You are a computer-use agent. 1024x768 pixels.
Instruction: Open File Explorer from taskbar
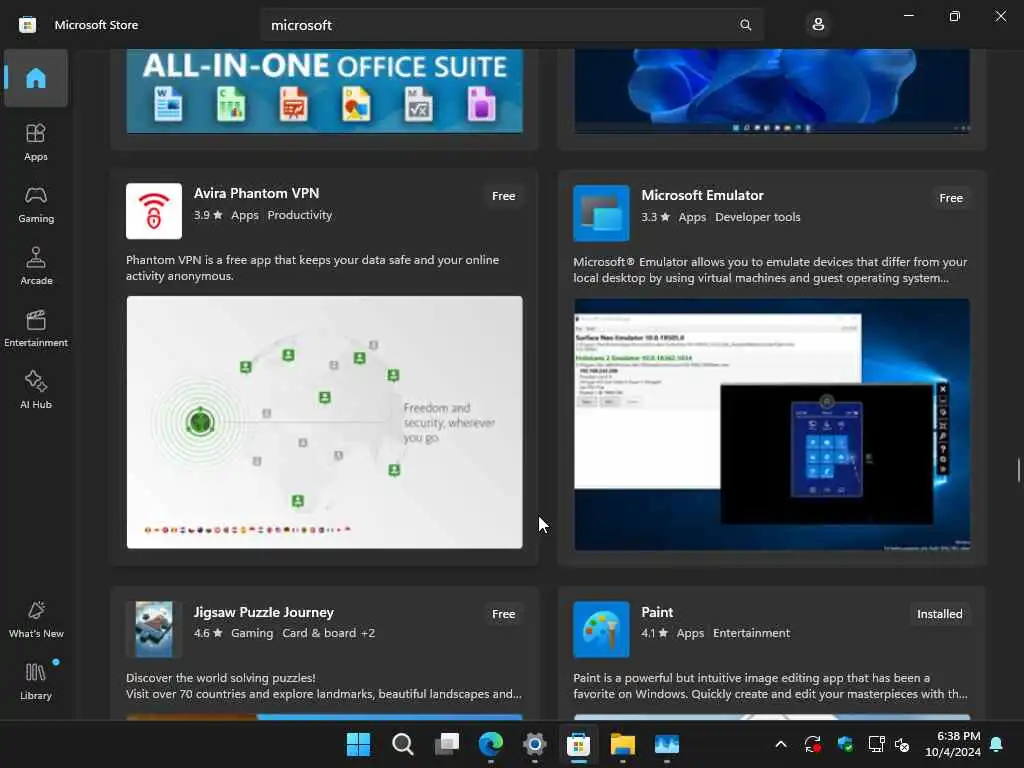[x=622, y=744]
